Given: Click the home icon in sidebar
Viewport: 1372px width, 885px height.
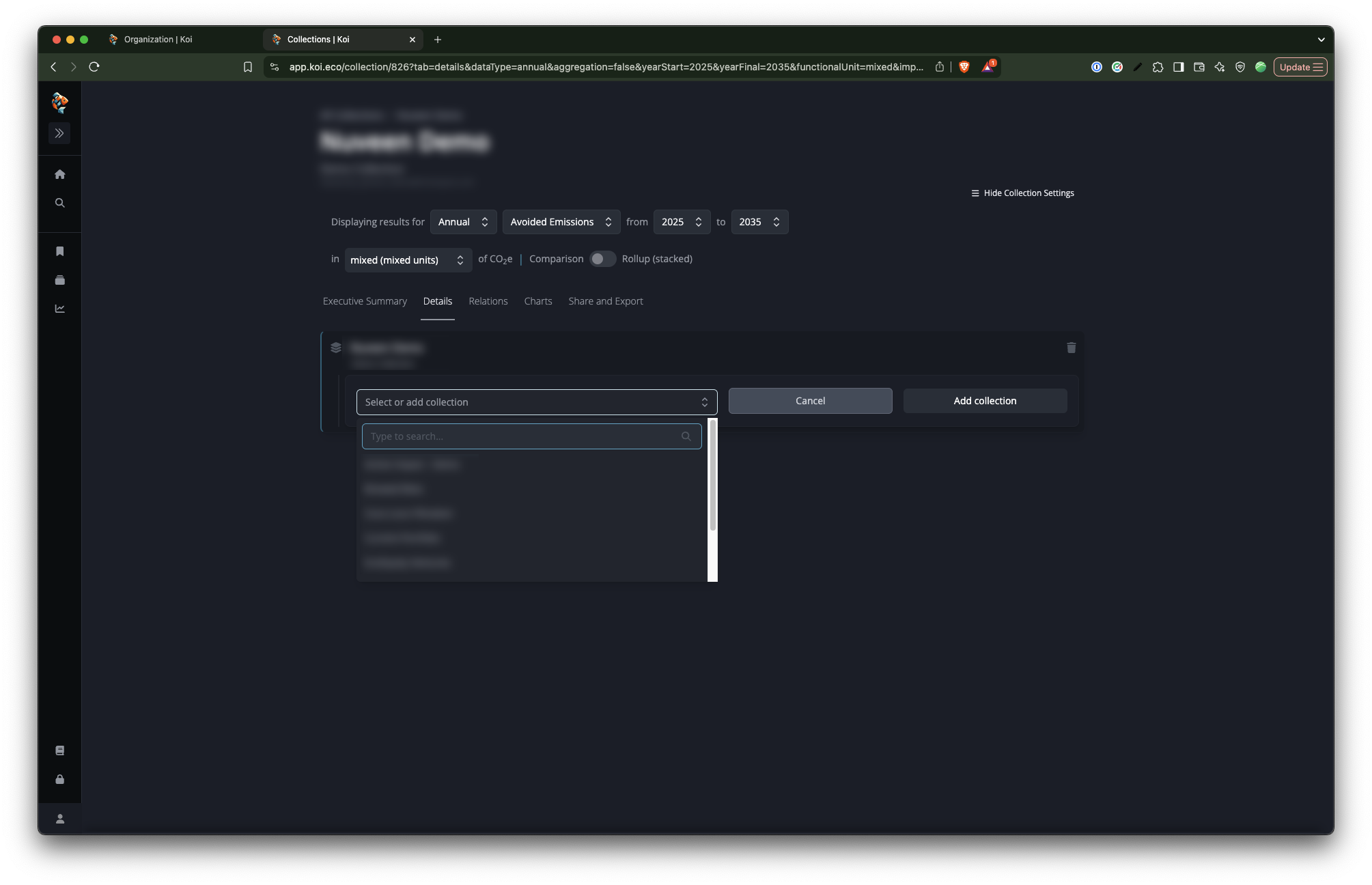Looking at the screenshot, I should point(60,174).
